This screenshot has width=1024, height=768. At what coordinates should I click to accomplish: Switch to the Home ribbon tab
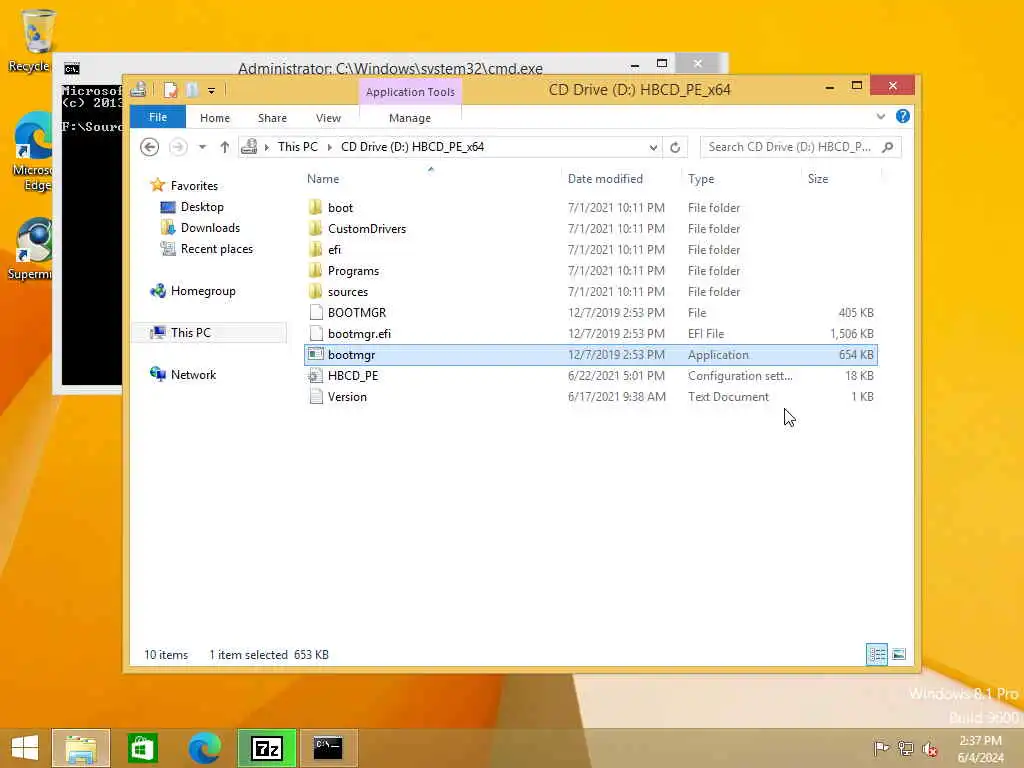click(x=215, y=118)
